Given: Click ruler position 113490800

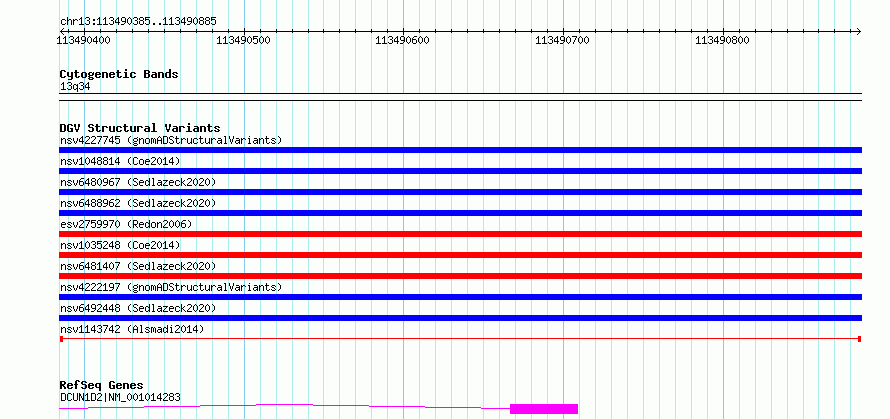Looking at the screenshot, I should (x=723, y=40).
